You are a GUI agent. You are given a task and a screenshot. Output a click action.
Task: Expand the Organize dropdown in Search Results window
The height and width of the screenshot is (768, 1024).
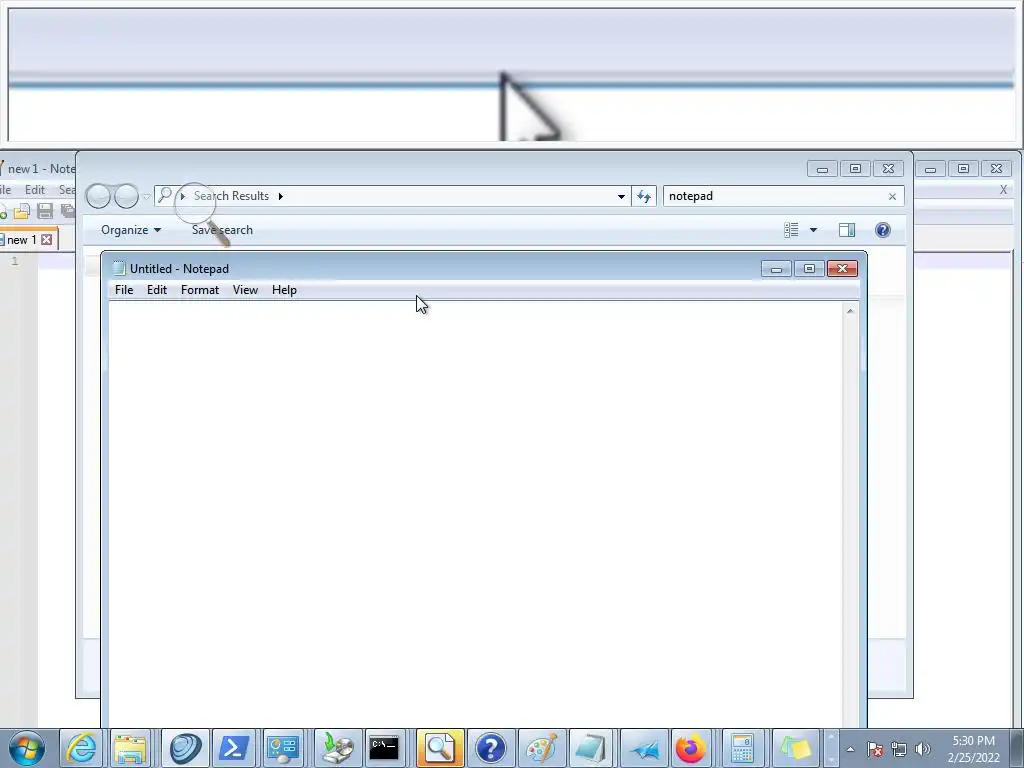tap(131, 230)
